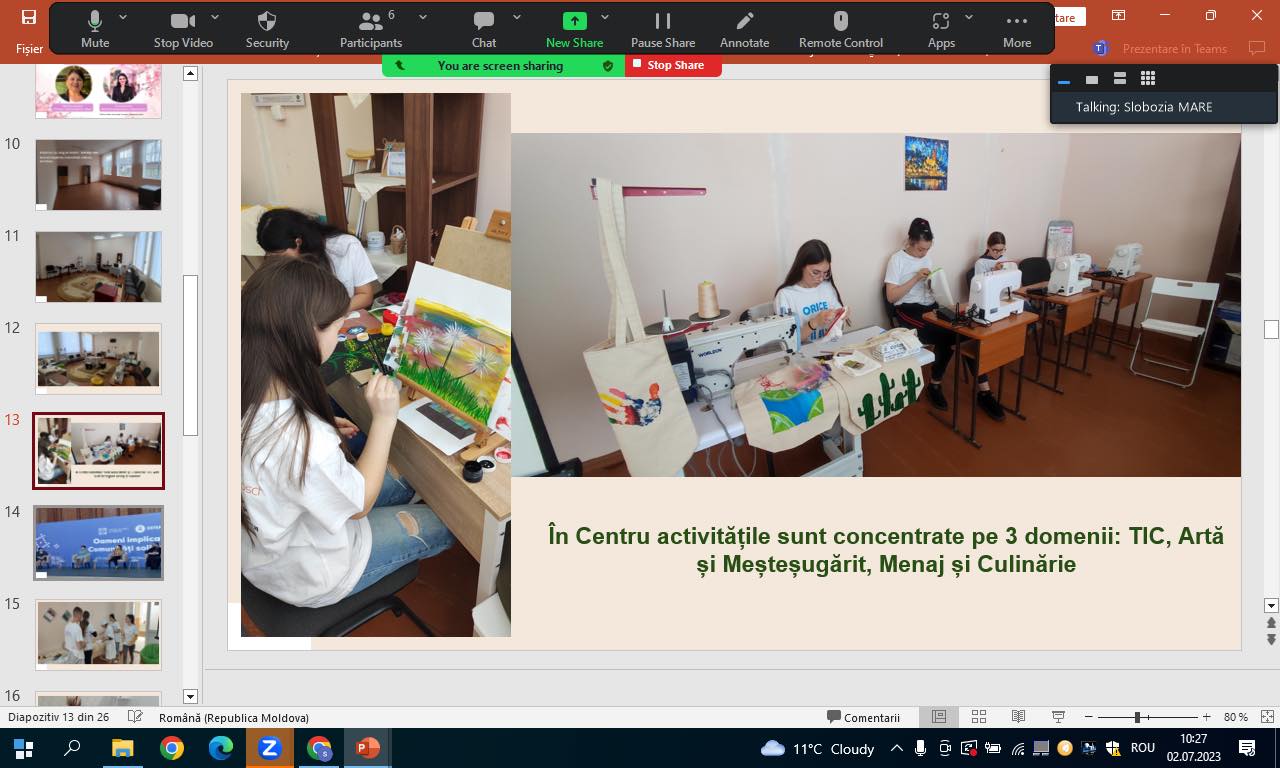Open the Fișier menu

pyautogui.click(x=29, y=48)
